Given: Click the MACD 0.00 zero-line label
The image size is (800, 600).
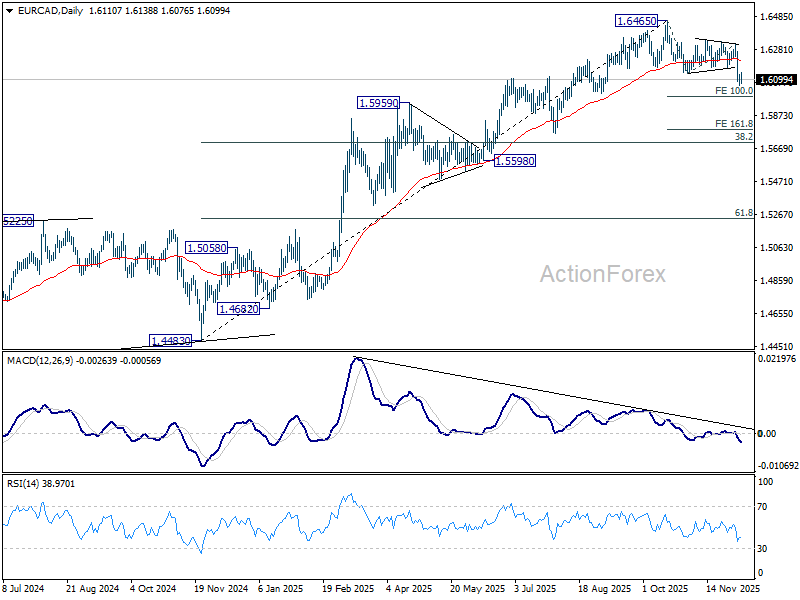Looking at the screenshot, I should click(x=767, y=433).
